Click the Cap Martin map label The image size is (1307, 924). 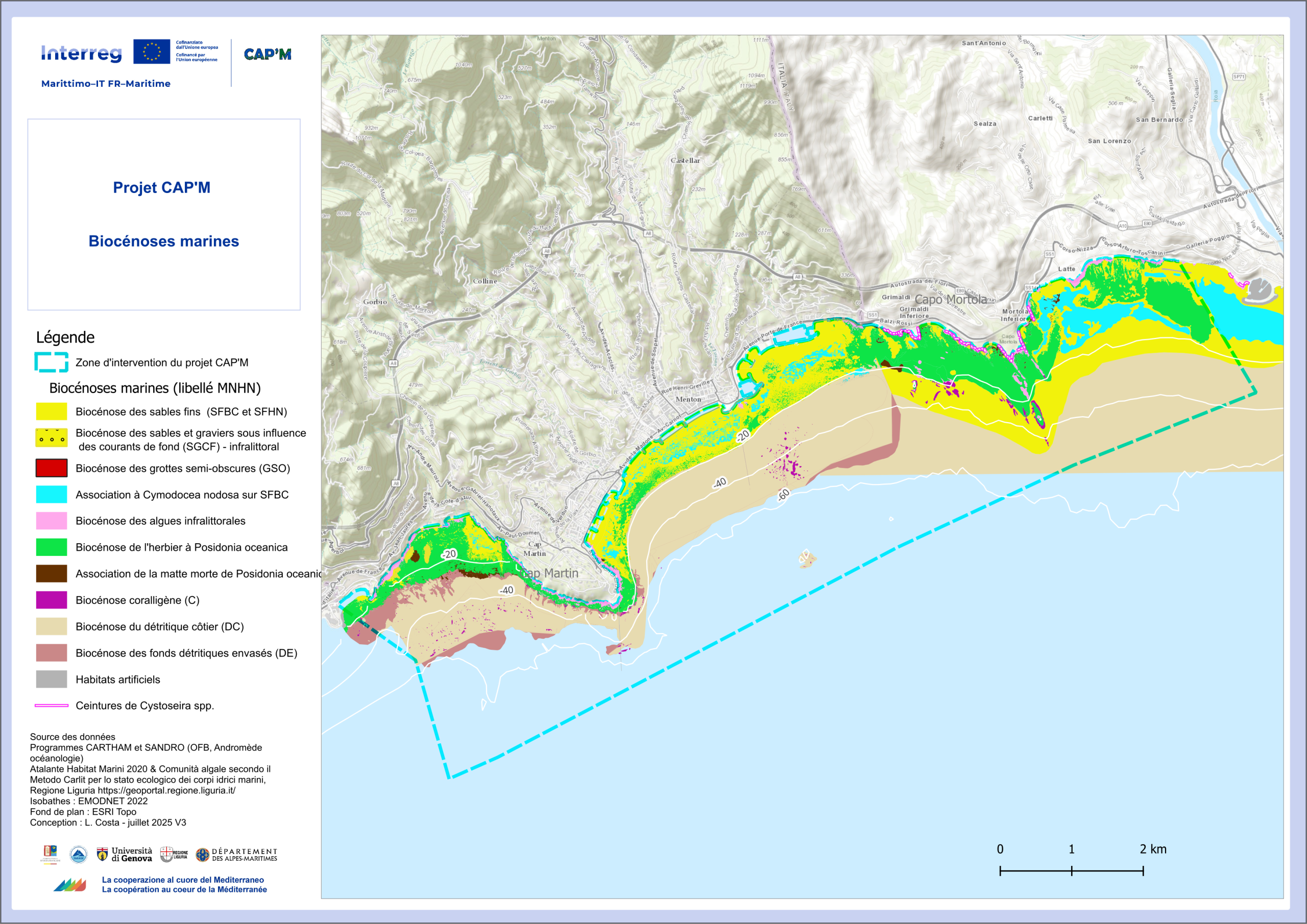pyautogui.click(x=549, y=573)
